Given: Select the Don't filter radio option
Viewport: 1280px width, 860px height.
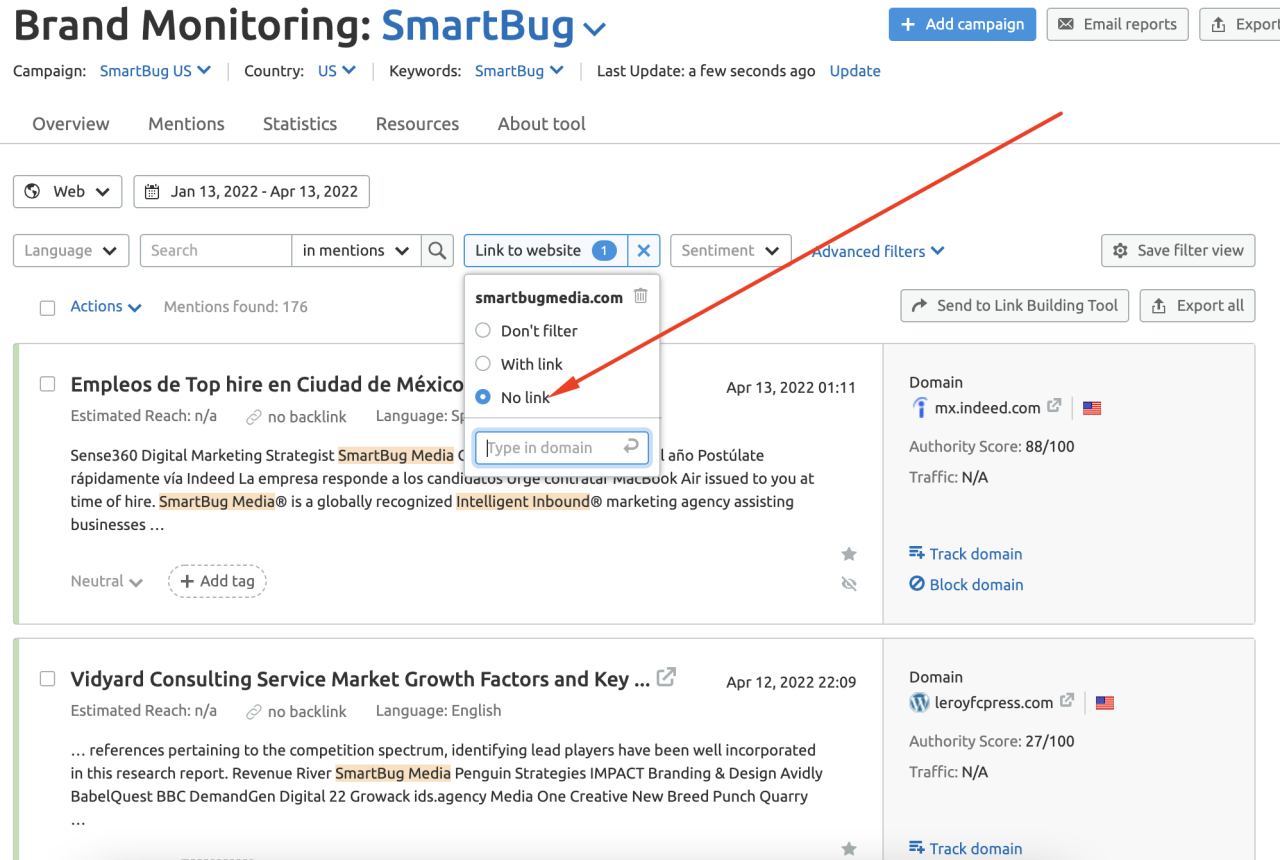Looking at the screenshot, I should pos(483,331).
